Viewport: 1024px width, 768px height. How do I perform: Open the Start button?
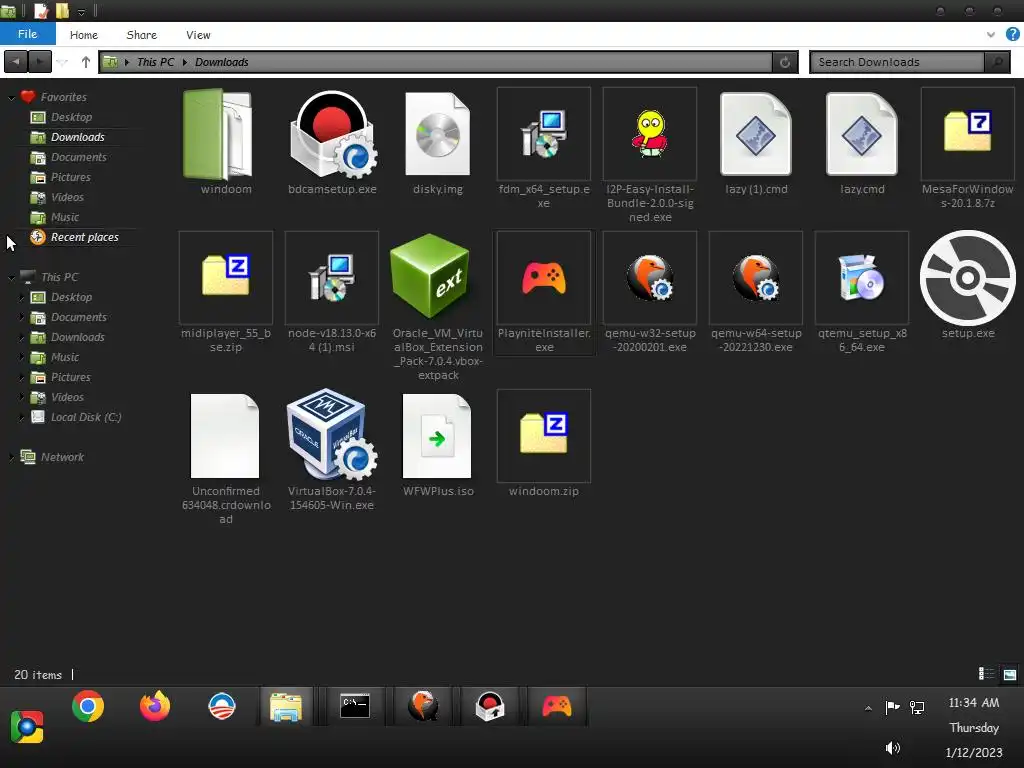(27, 727)
